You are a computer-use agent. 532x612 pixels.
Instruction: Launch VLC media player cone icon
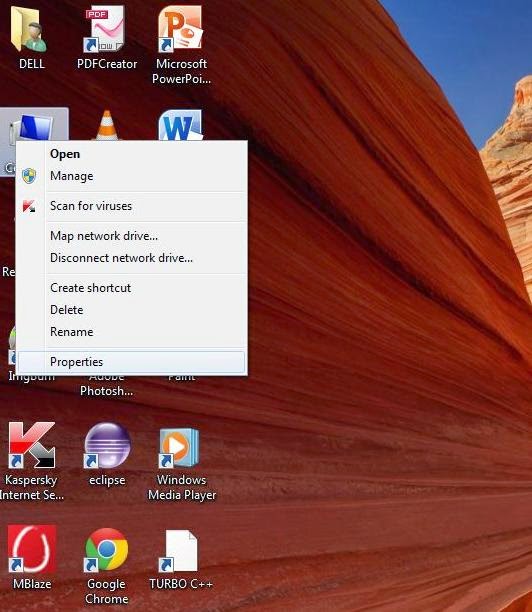click(x=107, y=125)
